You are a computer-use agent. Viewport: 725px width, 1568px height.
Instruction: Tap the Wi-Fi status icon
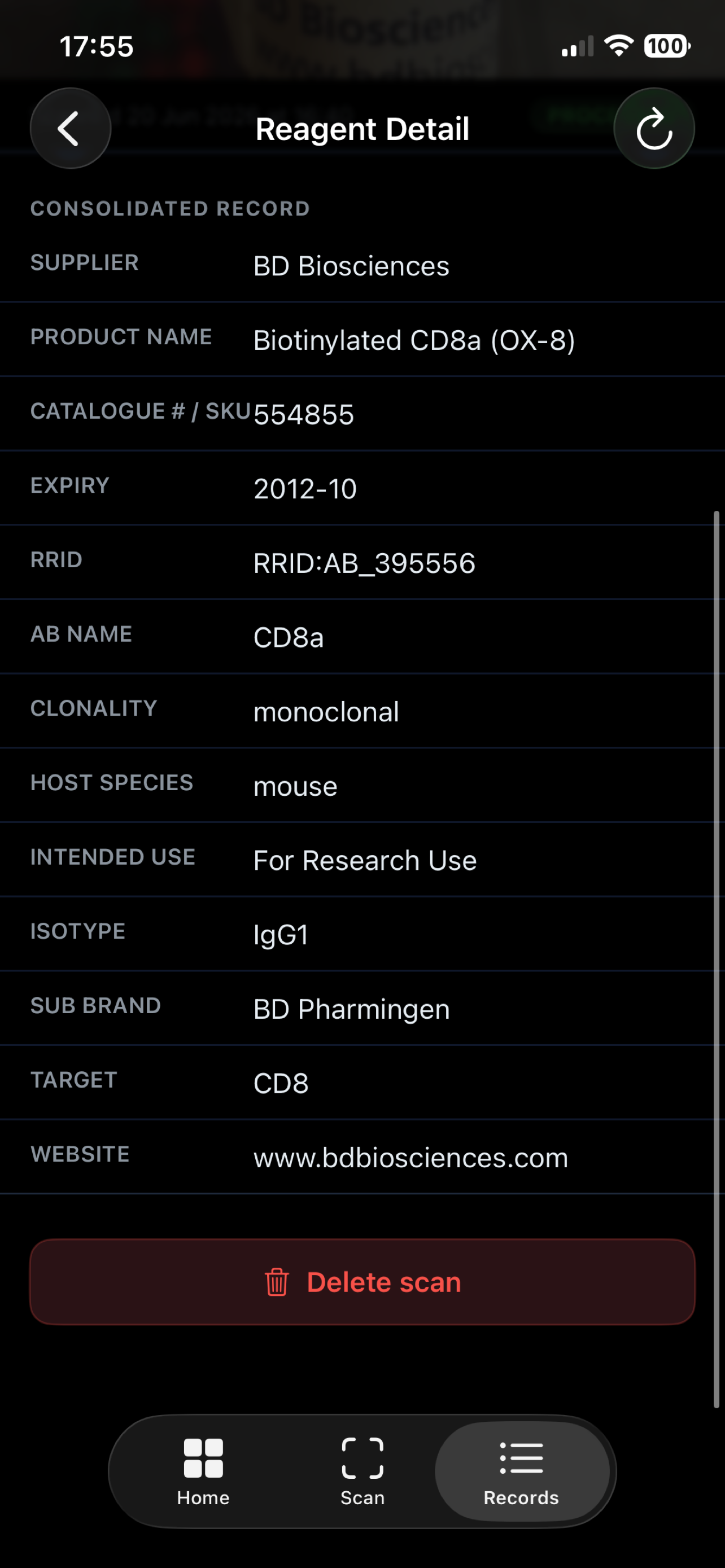[618, 46]
